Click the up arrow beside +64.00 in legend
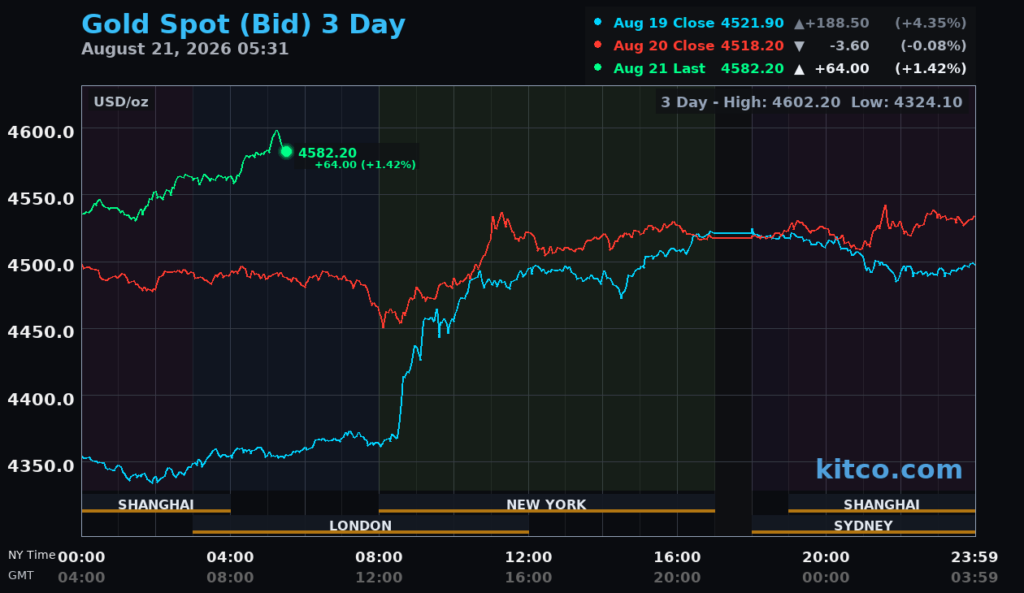 [799, 69]
